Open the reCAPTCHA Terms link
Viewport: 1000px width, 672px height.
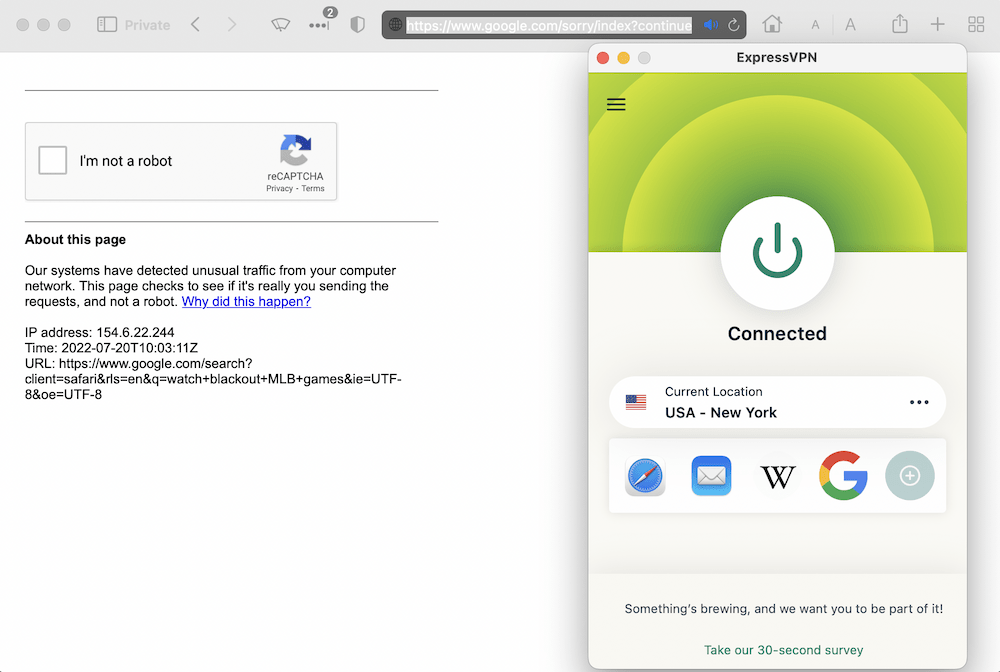pos(313,189)
